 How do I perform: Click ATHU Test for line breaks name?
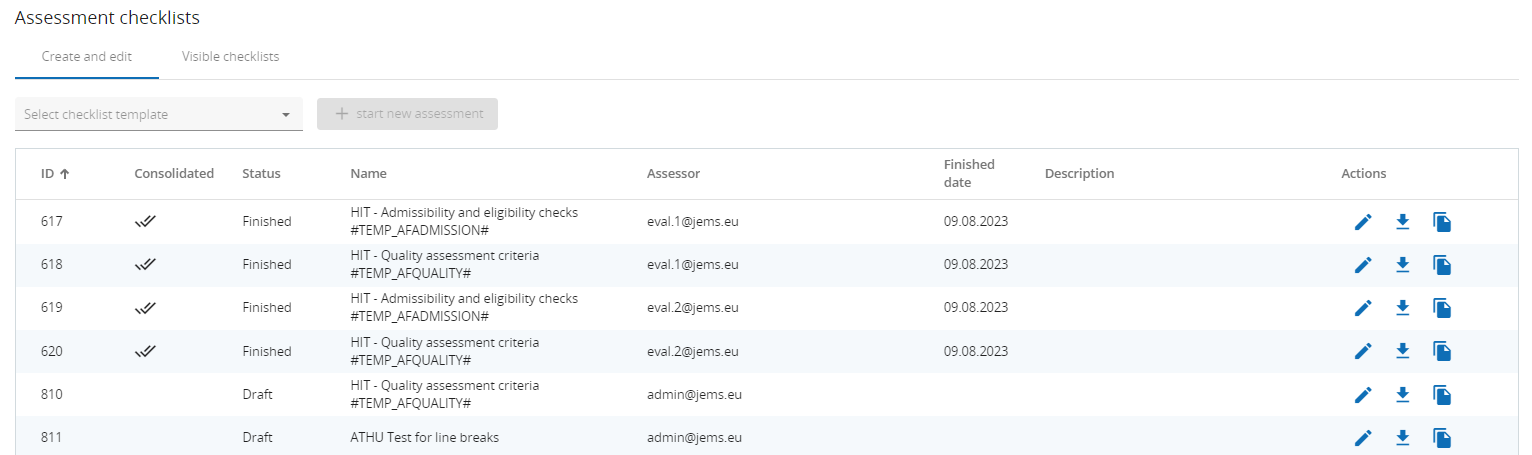(425, 438)
